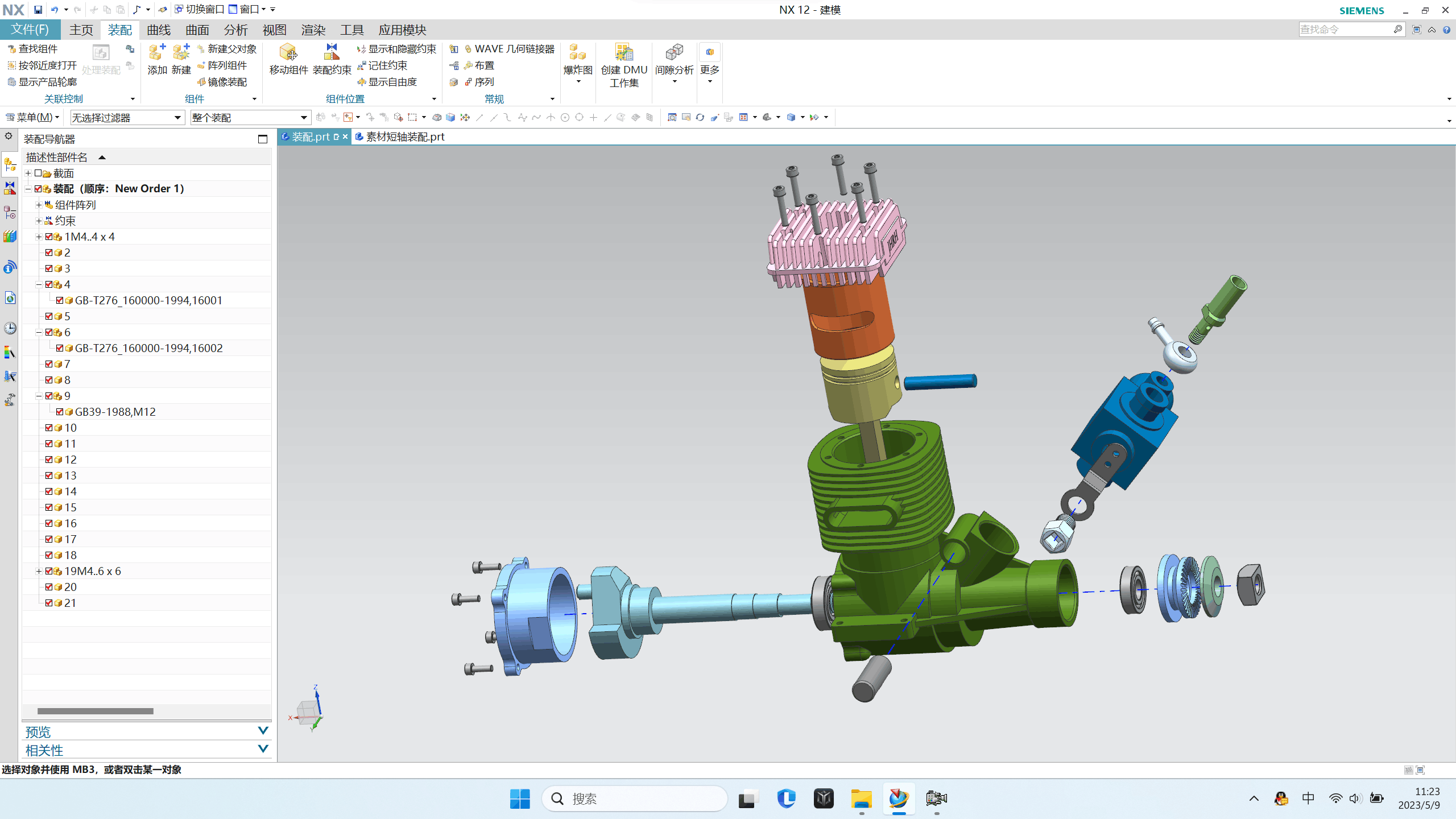Open the 间隙分析 clearance analysis tool
The width and height of the screenshot is (1456, 819).
click(x=674, y=64)
